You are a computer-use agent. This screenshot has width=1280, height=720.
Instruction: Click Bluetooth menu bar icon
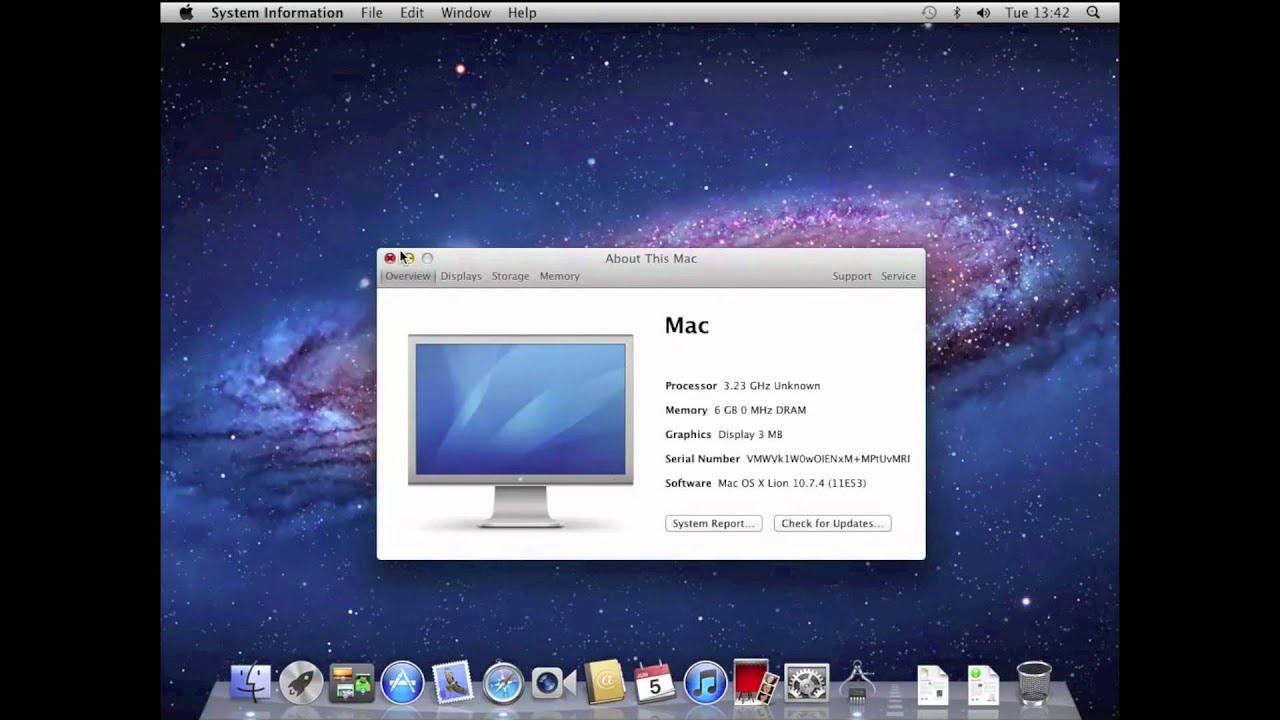pos(956,13)
